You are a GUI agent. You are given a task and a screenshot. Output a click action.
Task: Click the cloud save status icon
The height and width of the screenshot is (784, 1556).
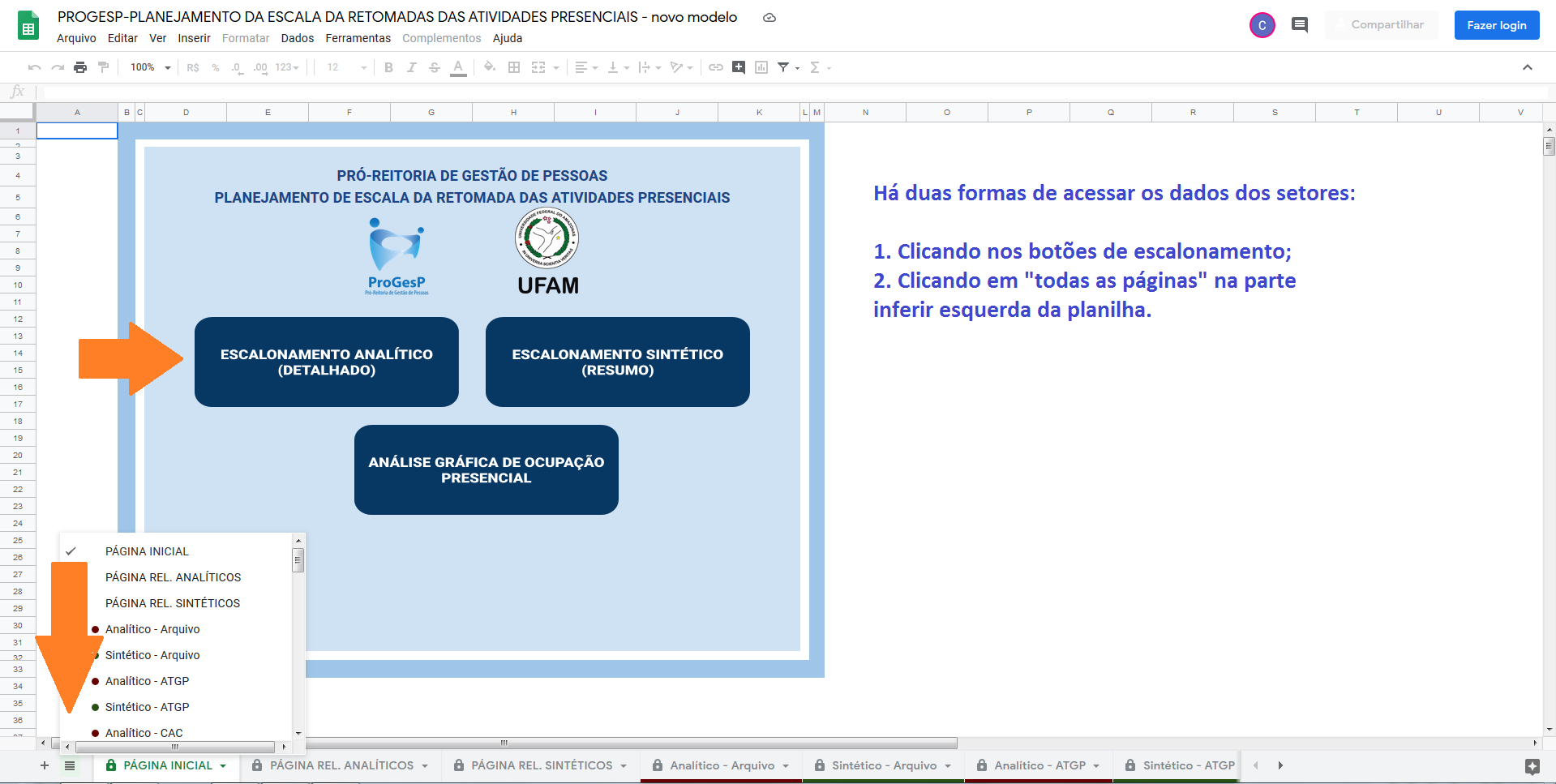(769, 17)
